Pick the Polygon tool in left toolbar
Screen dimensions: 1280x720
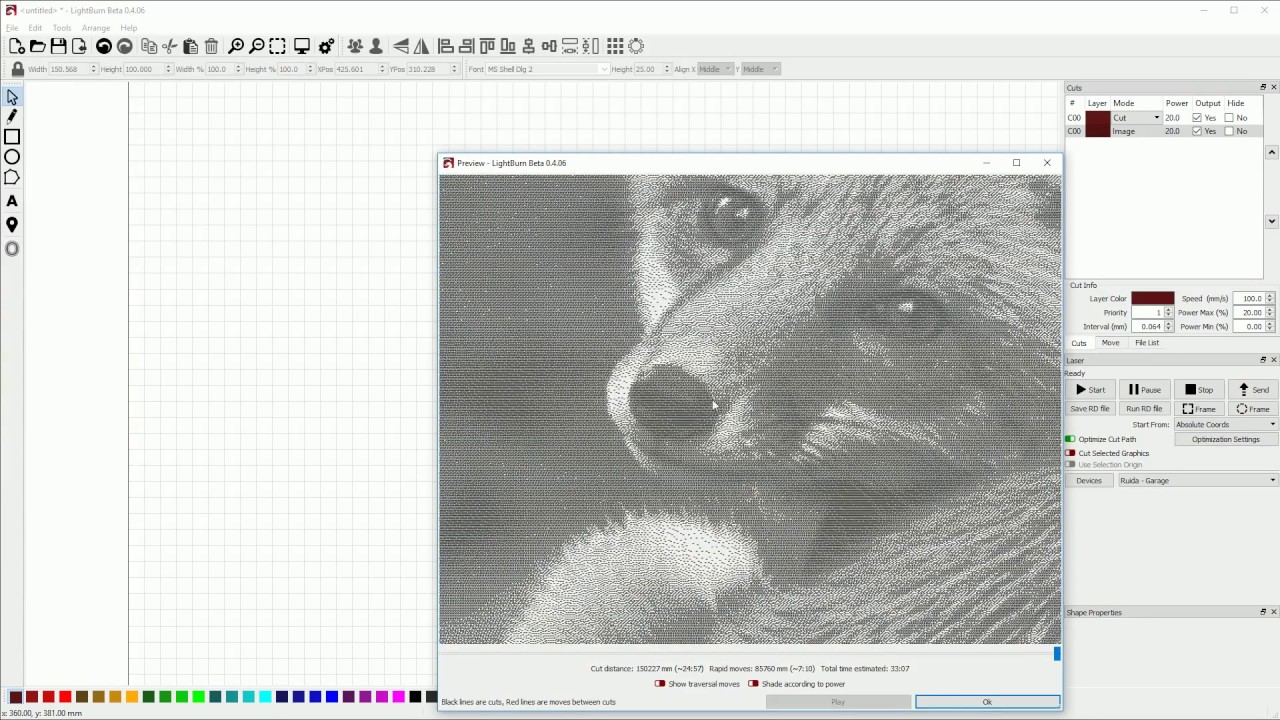12,177
